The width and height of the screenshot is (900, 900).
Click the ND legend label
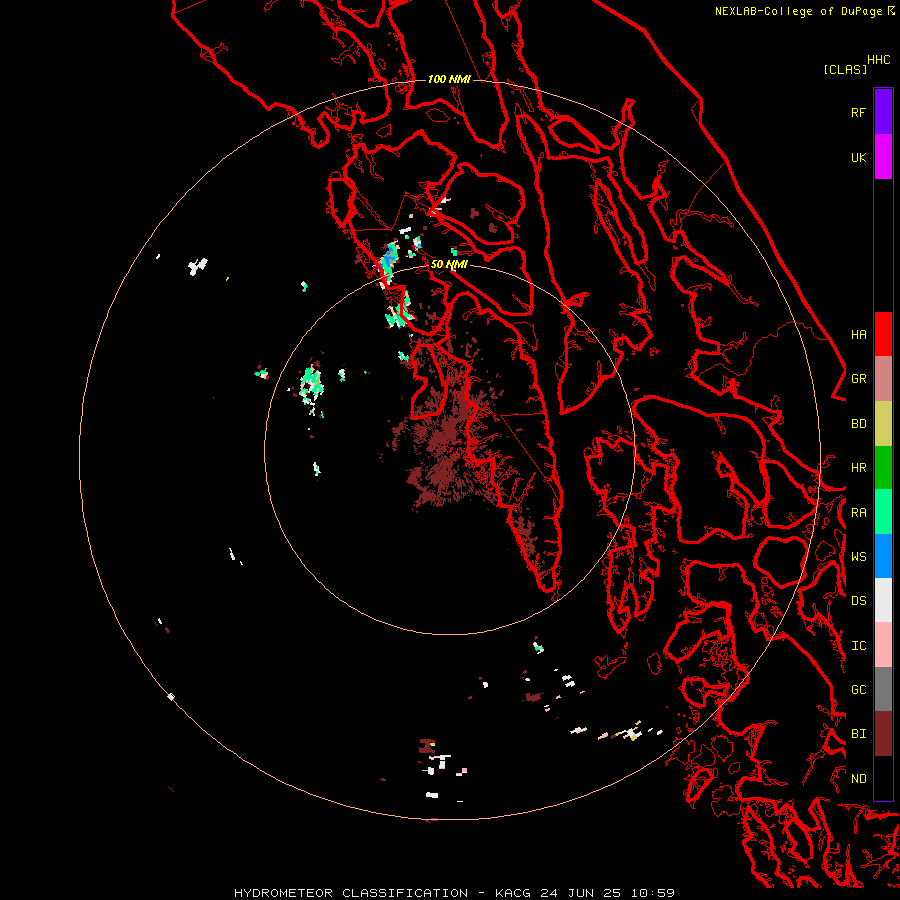(x=858, y=779)
